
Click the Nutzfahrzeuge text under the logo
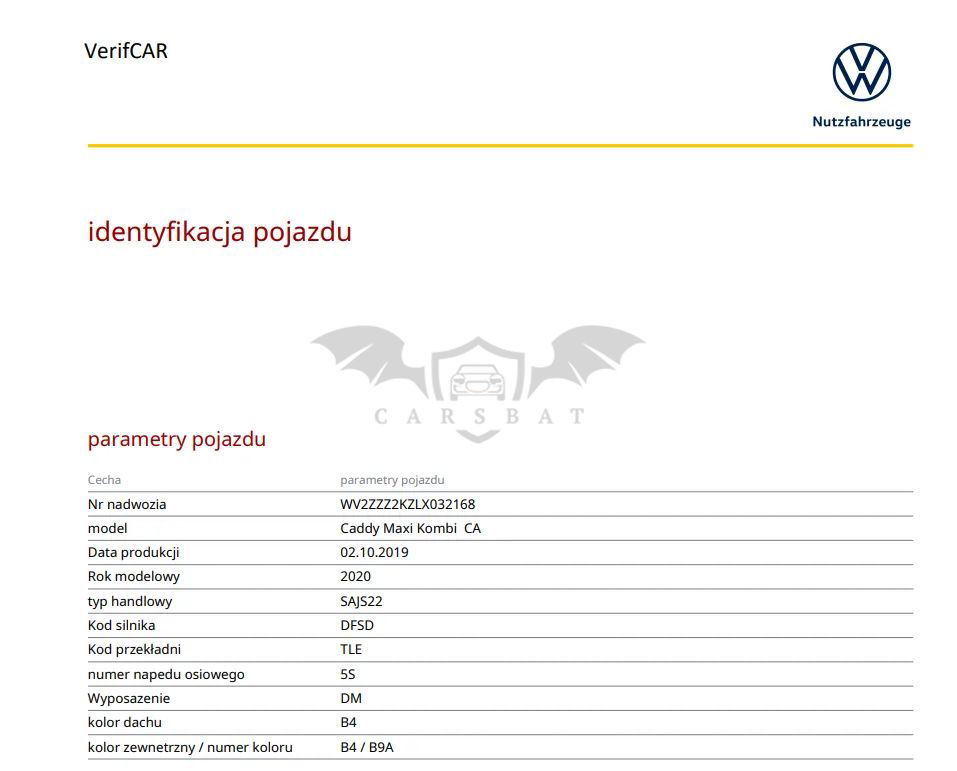tap(861, 122)
